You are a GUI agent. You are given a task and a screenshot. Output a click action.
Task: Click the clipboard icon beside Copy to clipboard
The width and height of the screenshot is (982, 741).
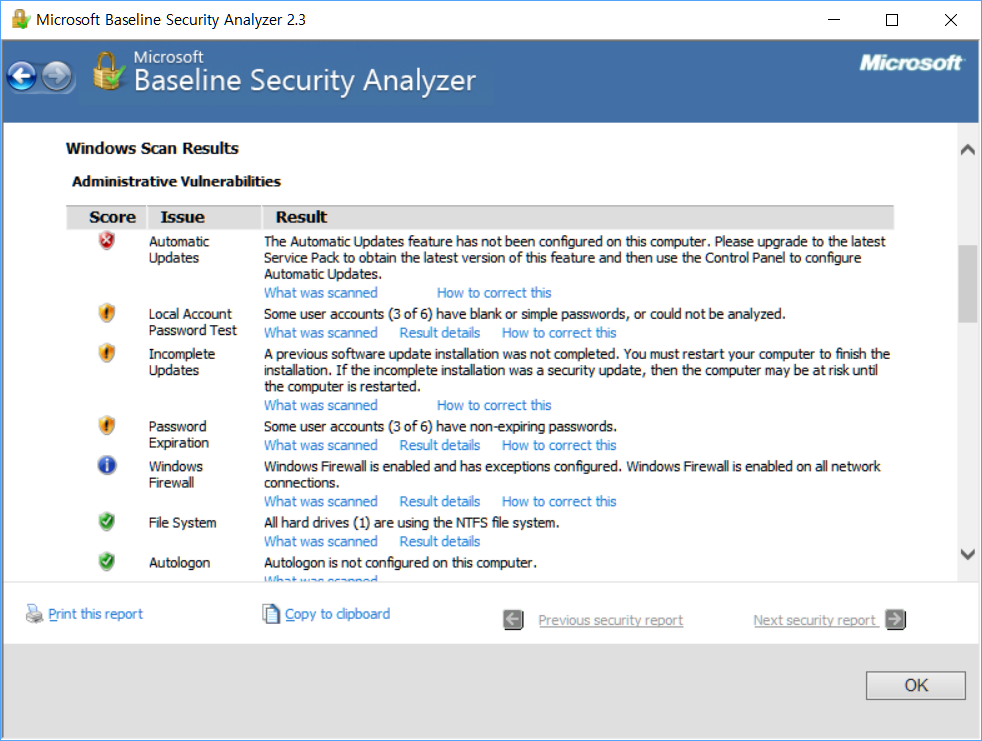[271, 613]
